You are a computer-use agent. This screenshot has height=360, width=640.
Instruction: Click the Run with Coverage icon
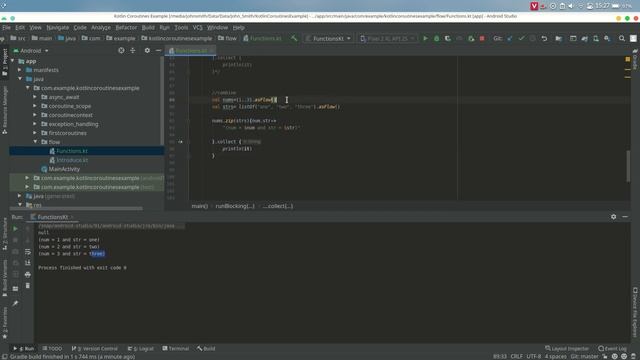[448, 38]
